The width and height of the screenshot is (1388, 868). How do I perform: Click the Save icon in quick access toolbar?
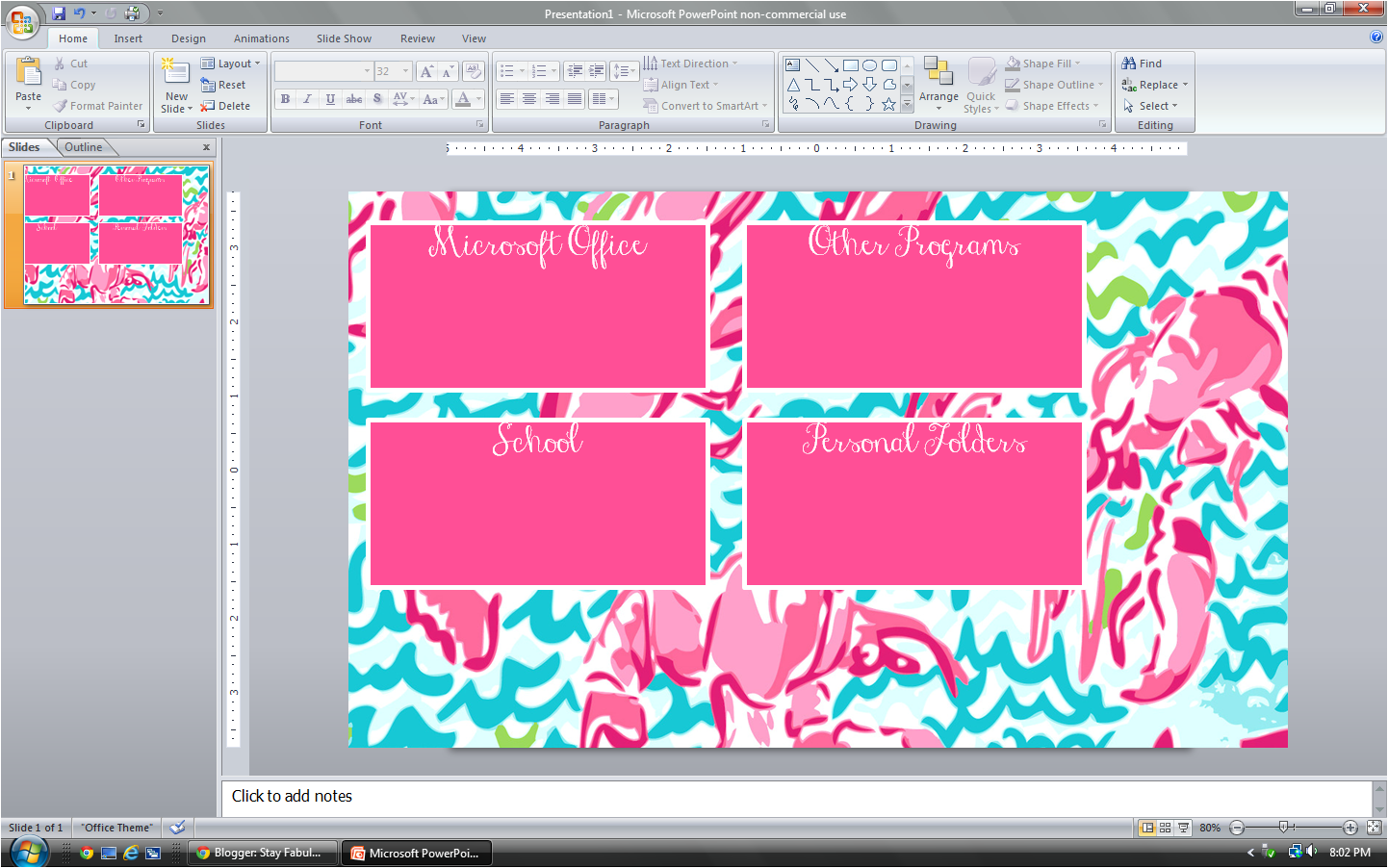point(59,13)
